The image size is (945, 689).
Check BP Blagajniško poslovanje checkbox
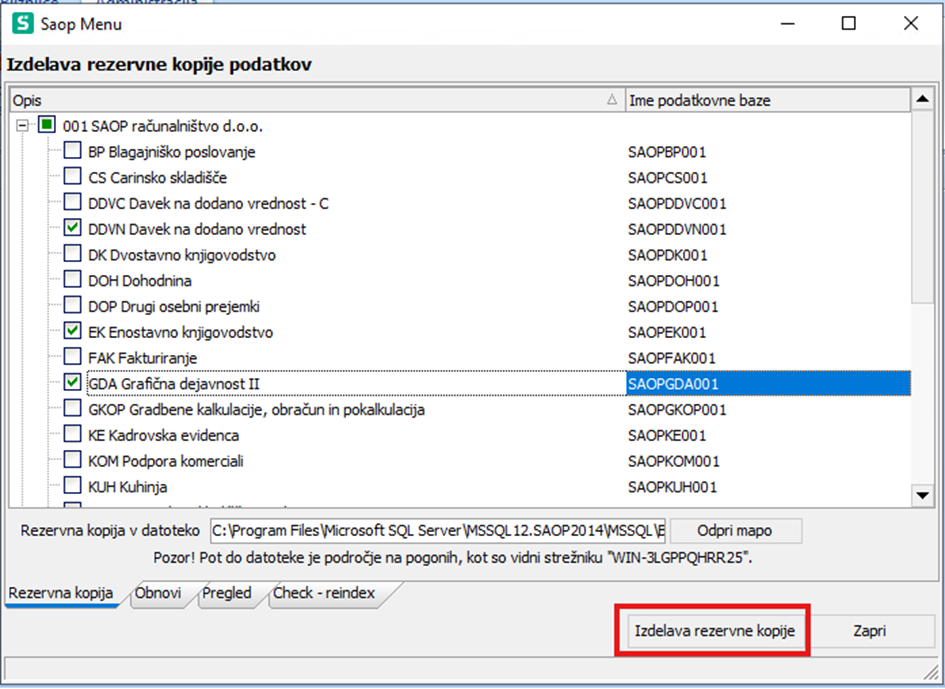tap(72, 151)
